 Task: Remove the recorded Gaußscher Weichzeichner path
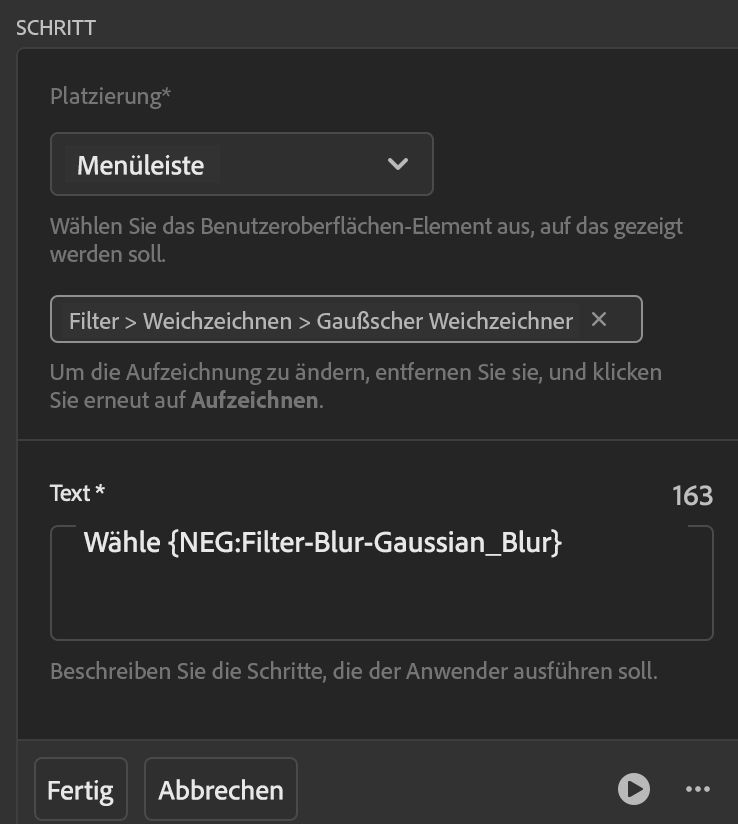pyautogui.click(x=599, y=320)
